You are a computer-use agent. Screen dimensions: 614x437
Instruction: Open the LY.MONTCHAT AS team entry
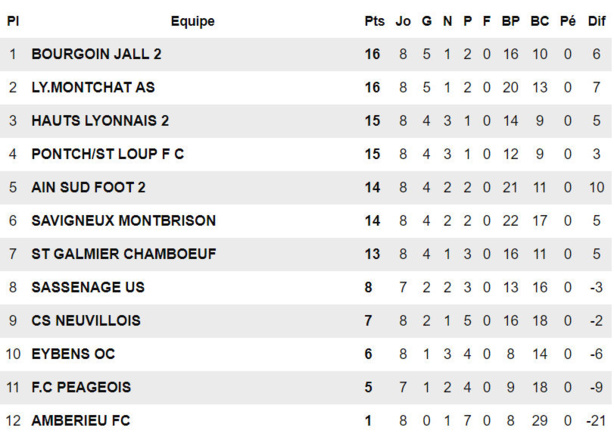(x=95, y=88)
